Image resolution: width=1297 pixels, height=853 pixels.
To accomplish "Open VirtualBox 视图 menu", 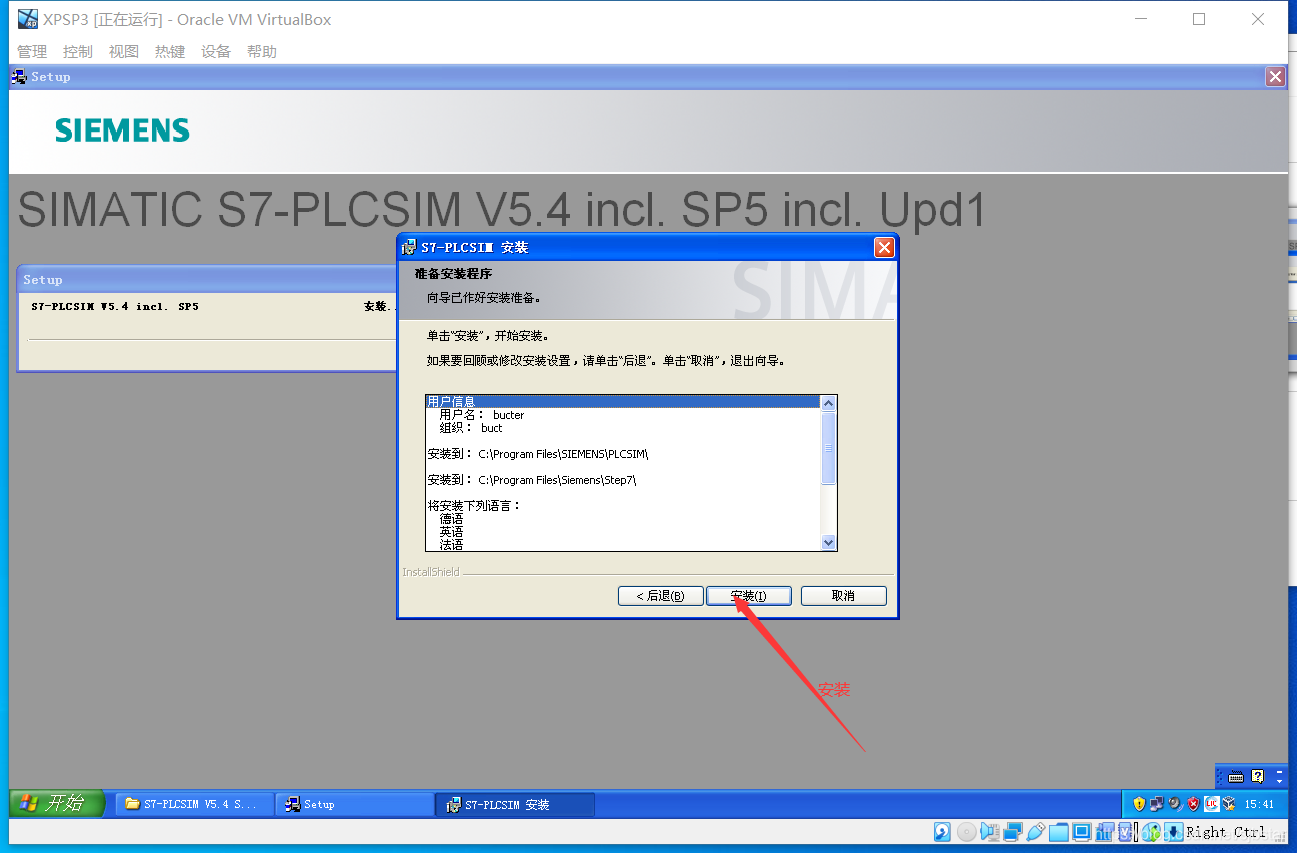I will click(124, 52).
